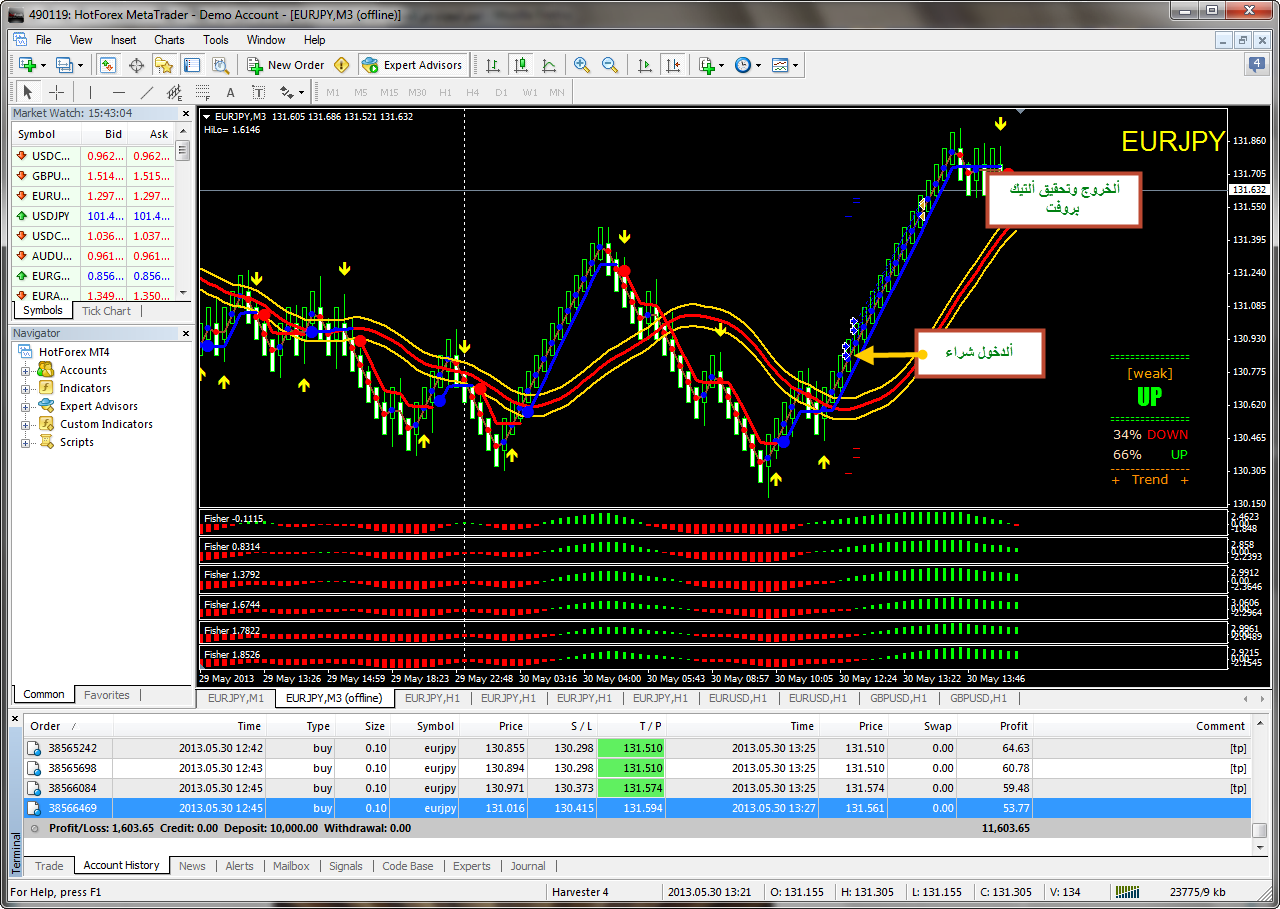This screenshot has height=909, width=1280.
Task: Open the EURJPY,M1 chart tab
Action: point(236,698)
